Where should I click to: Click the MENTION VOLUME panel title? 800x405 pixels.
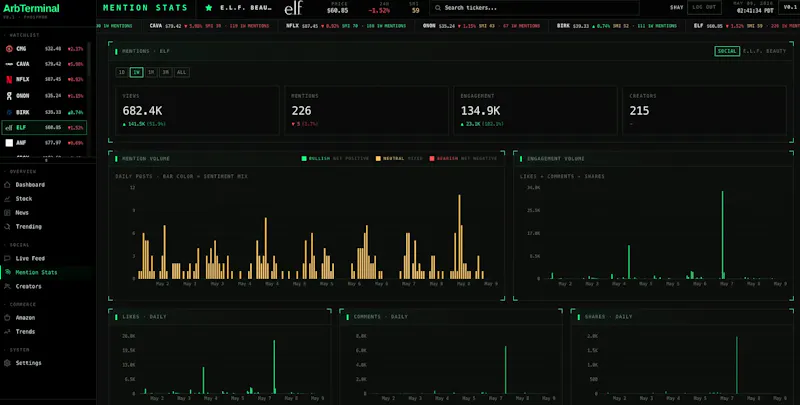pos(146,159)
